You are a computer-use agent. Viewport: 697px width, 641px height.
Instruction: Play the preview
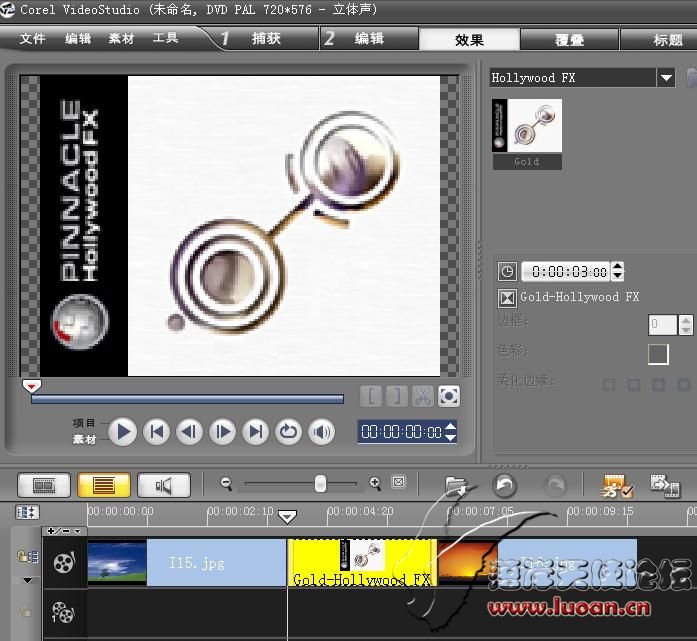122,432
